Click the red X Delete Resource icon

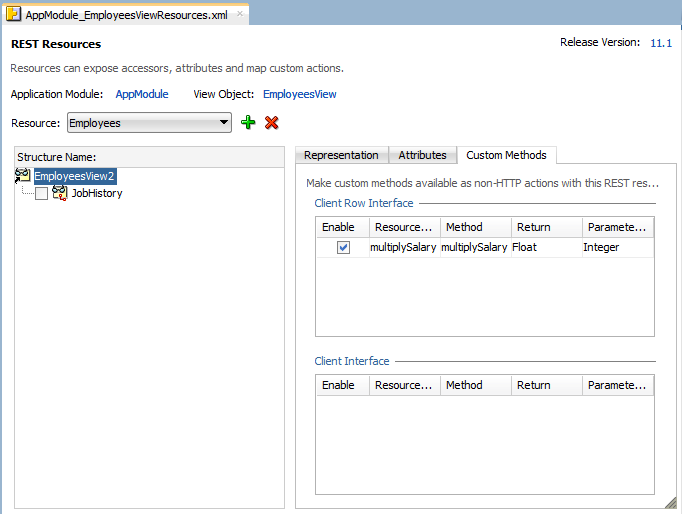271,123
